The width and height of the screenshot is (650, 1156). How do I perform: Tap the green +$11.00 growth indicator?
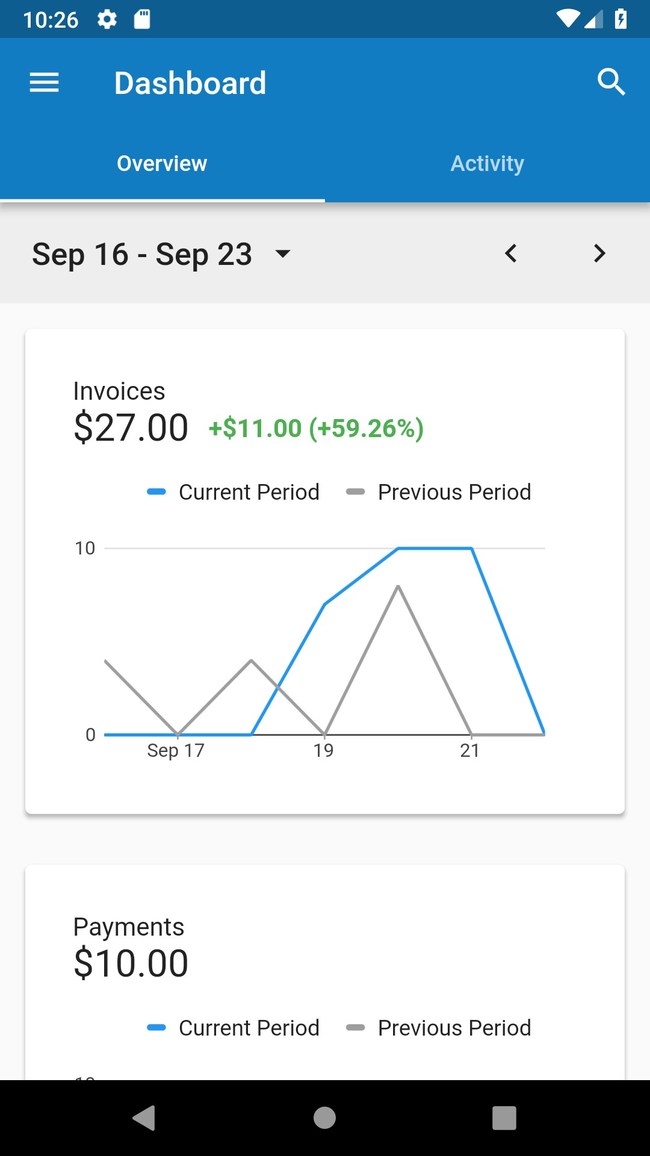(x=315, y=428)
